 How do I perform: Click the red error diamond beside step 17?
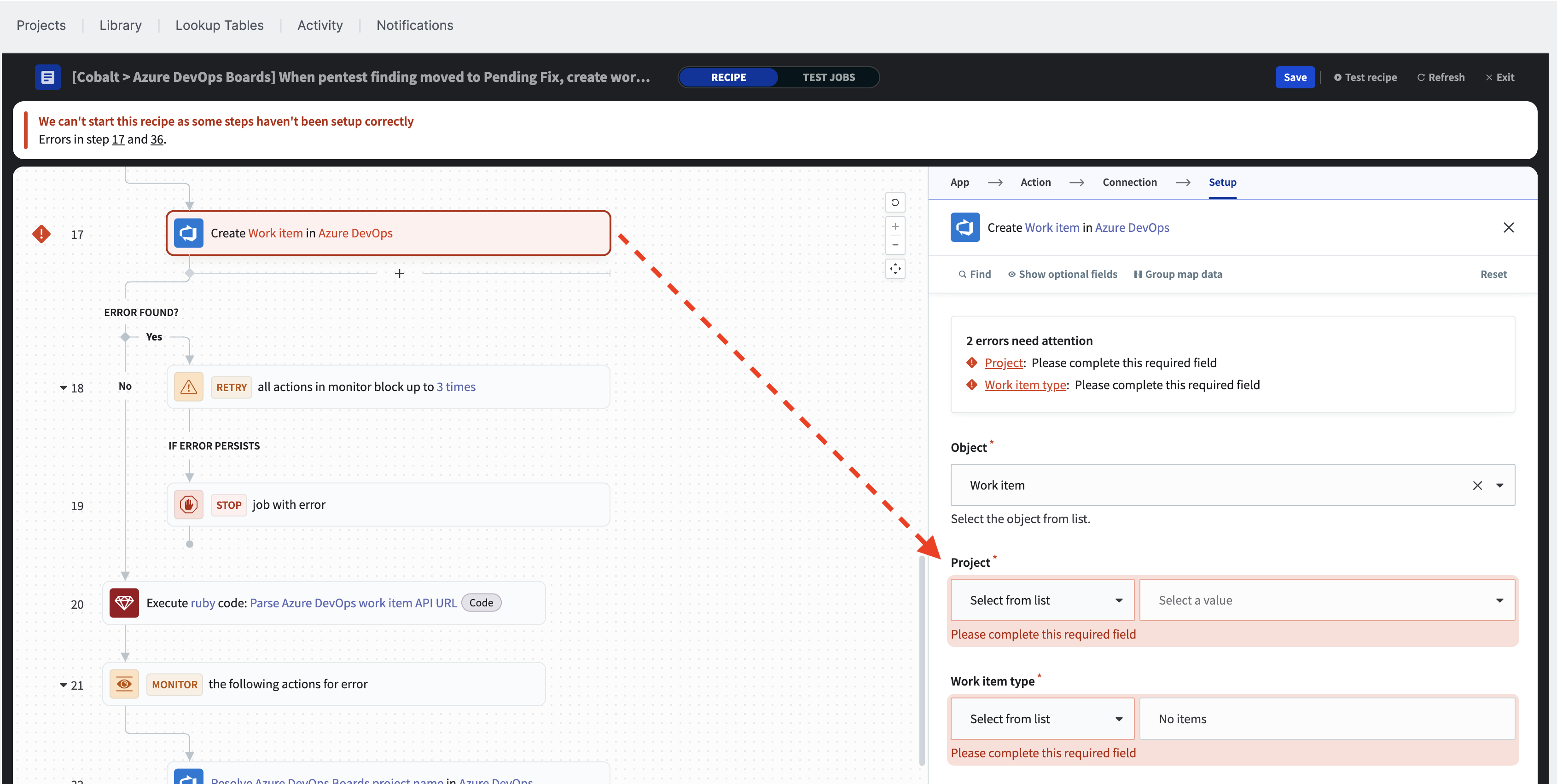[41, 234]
